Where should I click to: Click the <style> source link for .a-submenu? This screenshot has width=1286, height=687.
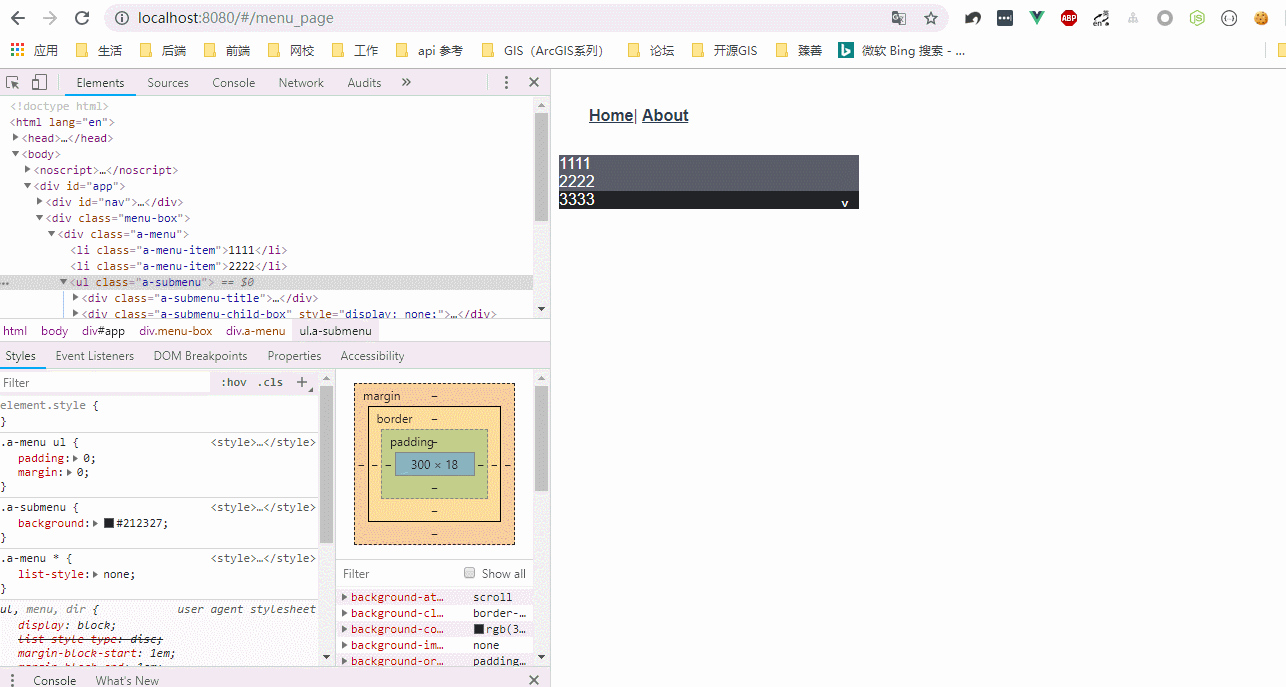263,507
